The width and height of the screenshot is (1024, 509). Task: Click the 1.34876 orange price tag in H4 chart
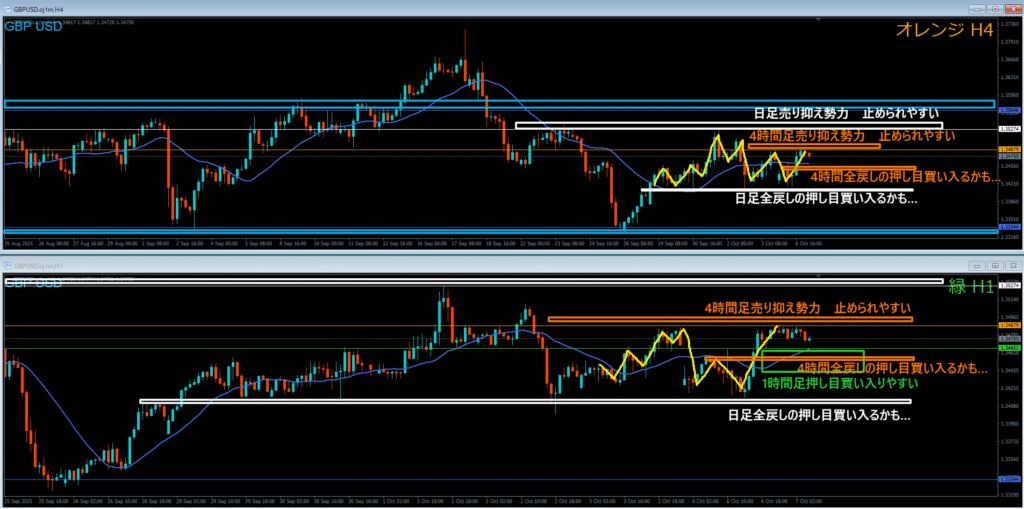[x=1009, y=150]
